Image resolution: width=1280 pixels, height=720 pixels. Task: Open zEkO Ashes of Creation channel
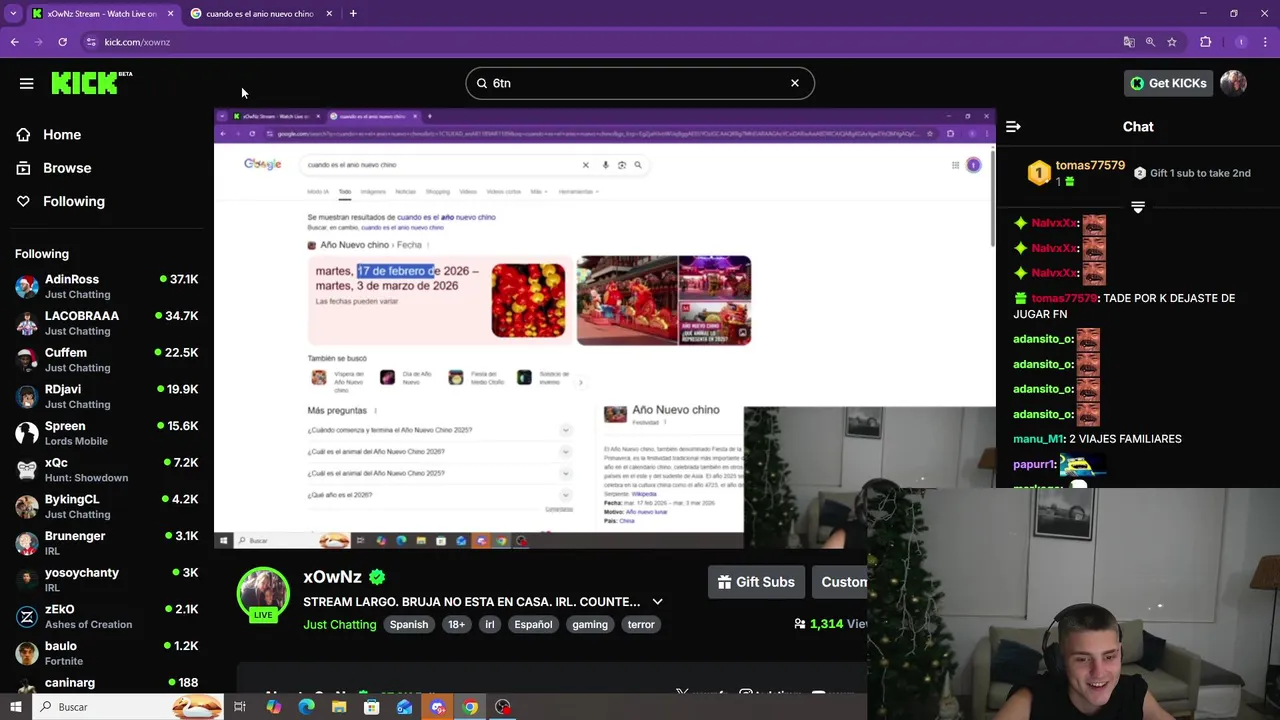[107, 616]
